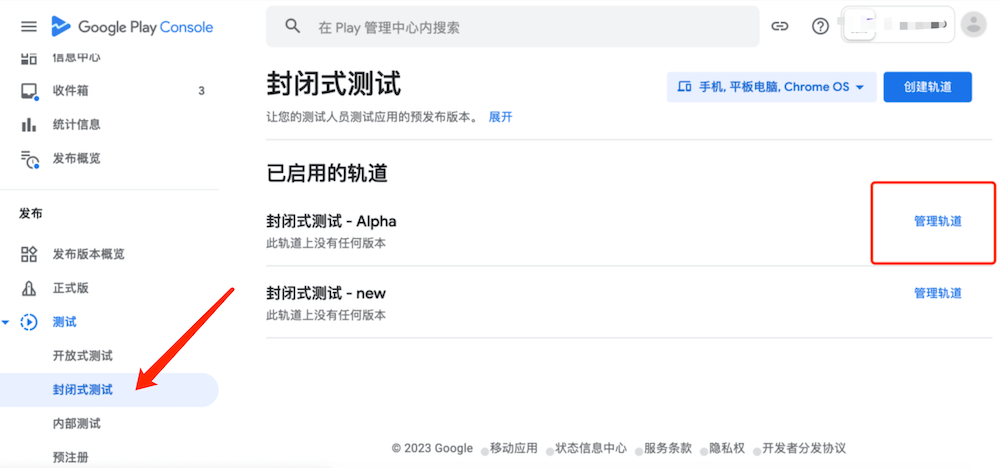Click the 创建轨道 button
Viewport: 1000px width, 468px height.
point(927,87)
